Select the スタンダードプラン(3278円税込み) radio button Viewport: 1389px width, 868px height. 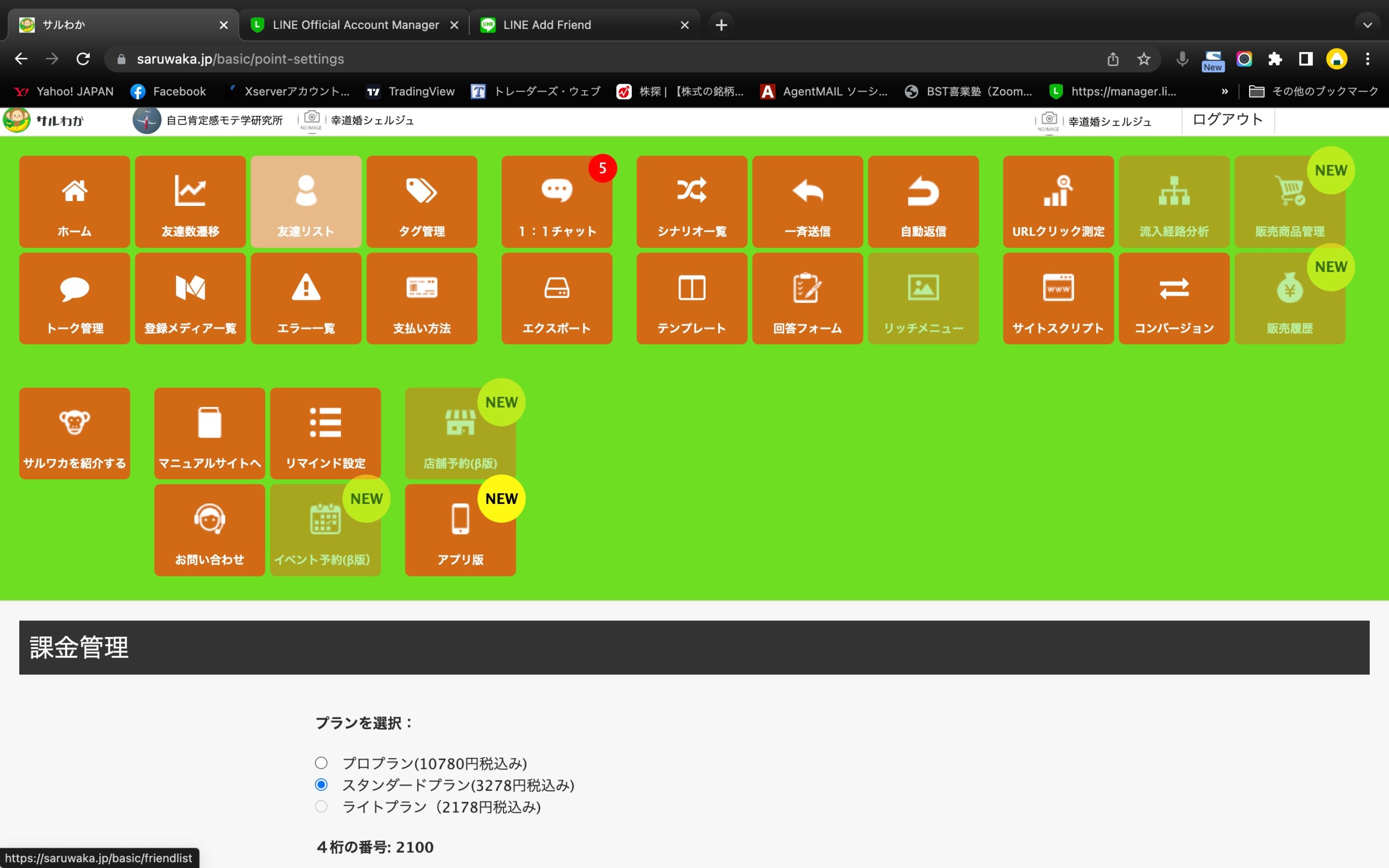coord(321,785)
